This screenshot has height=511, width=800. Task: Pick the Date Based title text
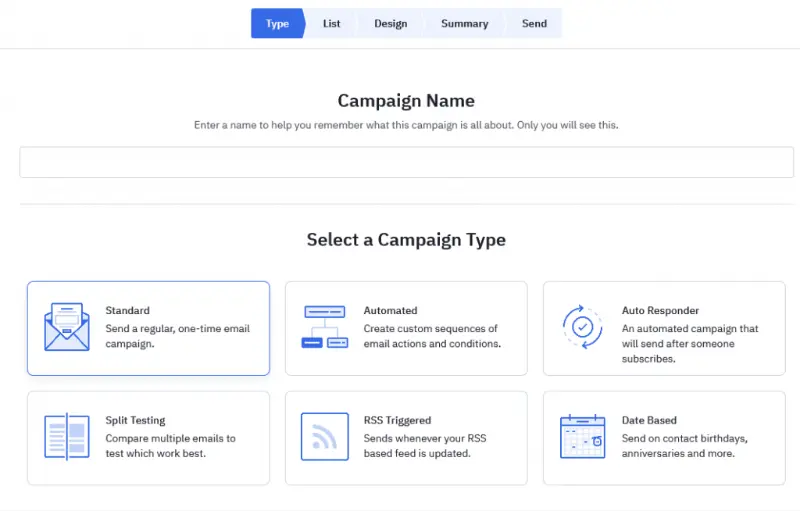[x=649, y=421]
